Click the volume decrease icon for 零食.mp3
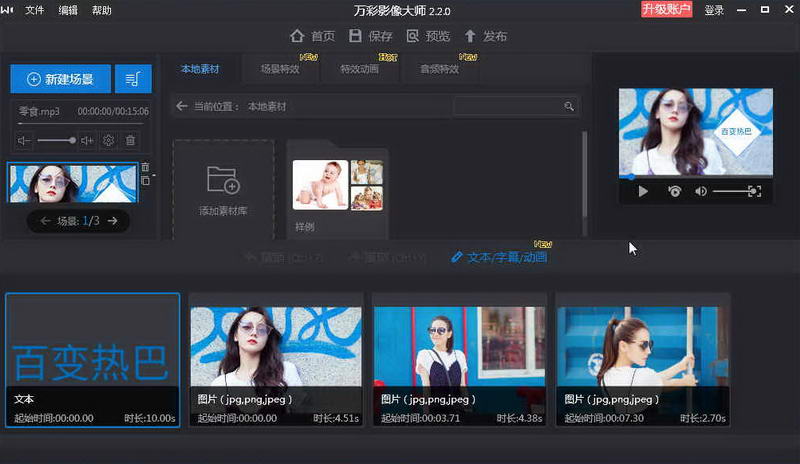This screenshot has height=464, width=800. coord(23,140)
